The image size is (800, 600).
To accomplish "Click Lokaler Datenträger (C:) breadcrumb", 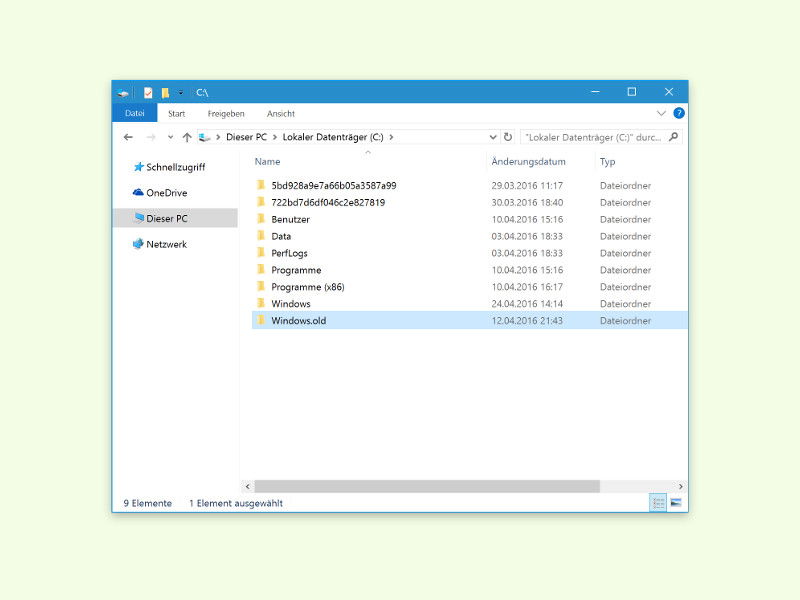I will tap(333, 137).
